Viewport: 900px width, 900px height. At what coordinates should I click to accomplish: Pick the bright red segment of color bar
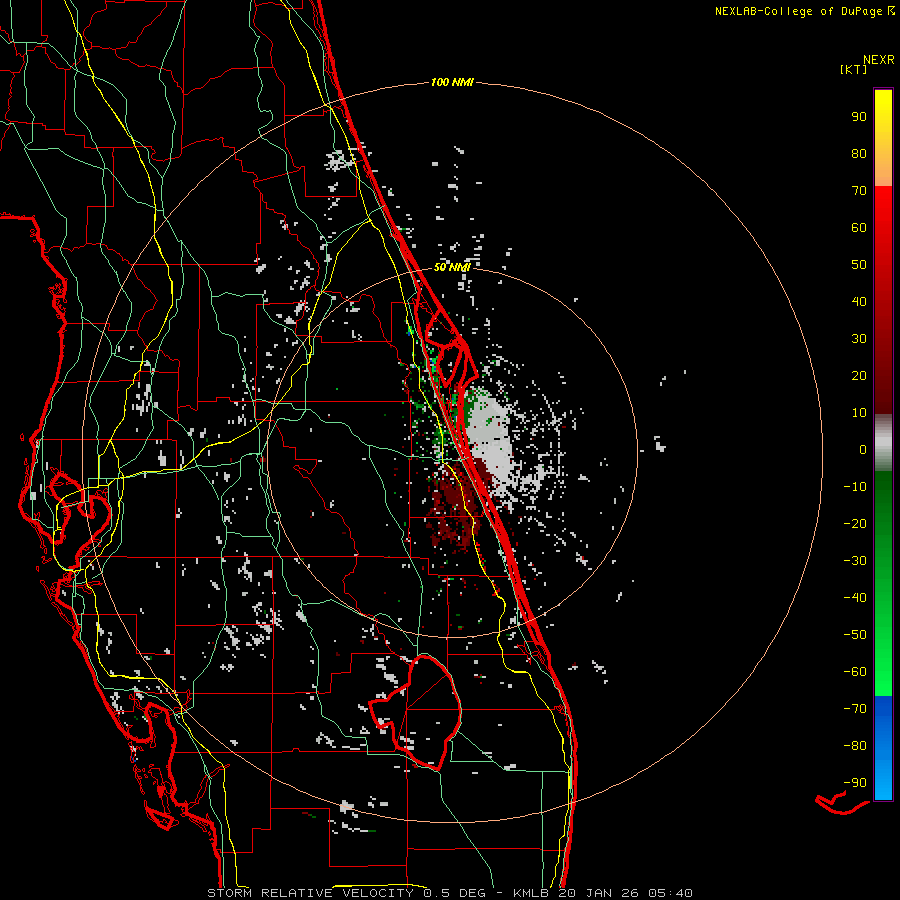point(883,210)
